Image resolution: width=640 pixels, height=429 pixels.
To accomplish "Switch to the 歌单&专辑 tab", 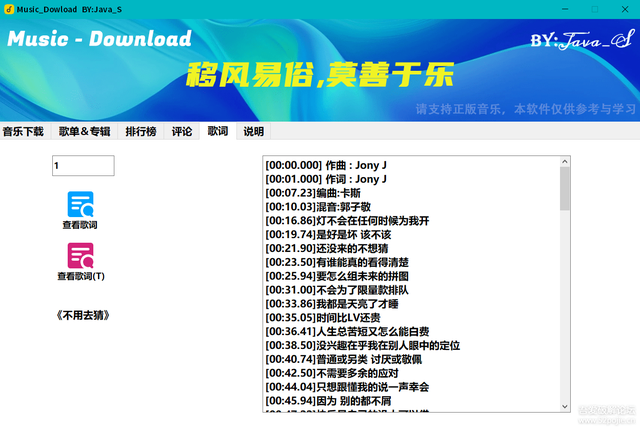I will tap(84, 131).
